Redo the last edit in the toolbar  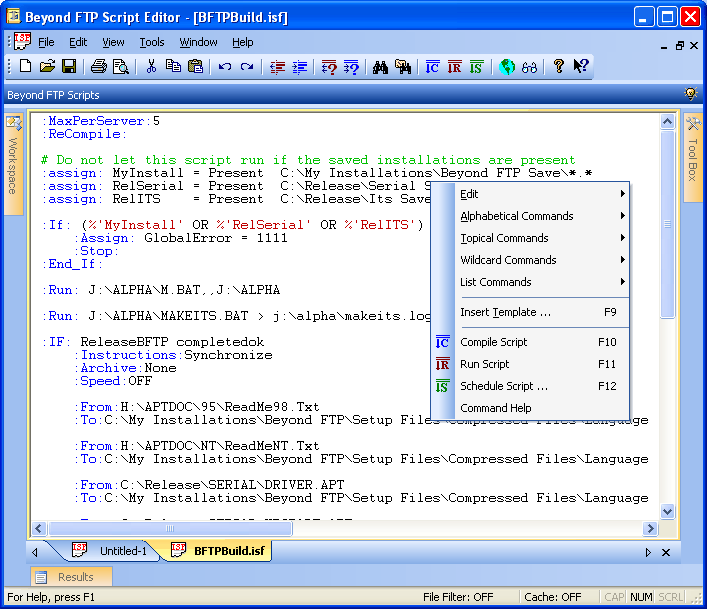[x=247, y=67]
